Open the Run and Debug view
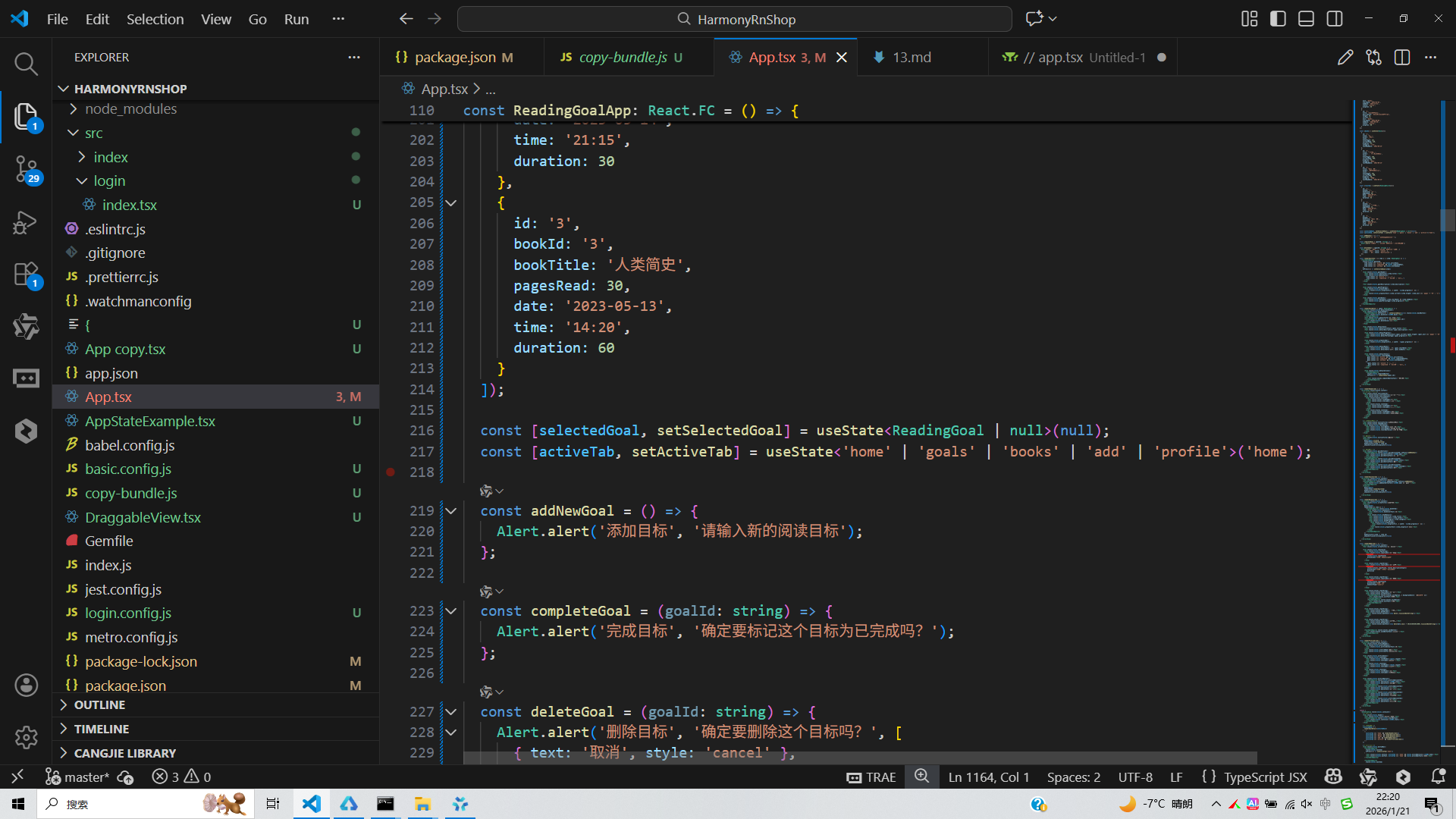Viewport: 1456px width, 819px height. pos(26,221)
